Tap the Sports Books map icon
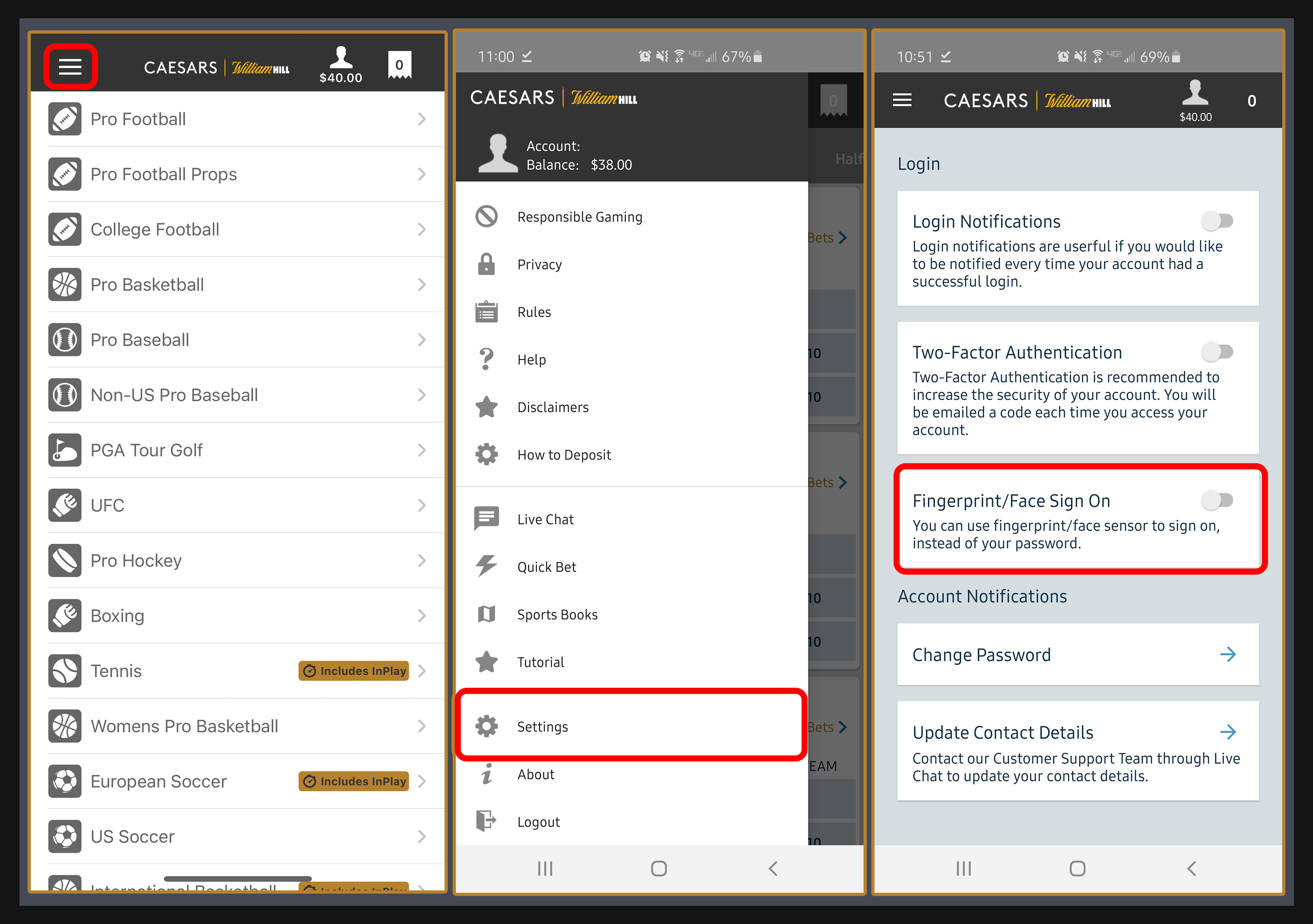Screen dimensions: 1313x924 click(487, 614)
